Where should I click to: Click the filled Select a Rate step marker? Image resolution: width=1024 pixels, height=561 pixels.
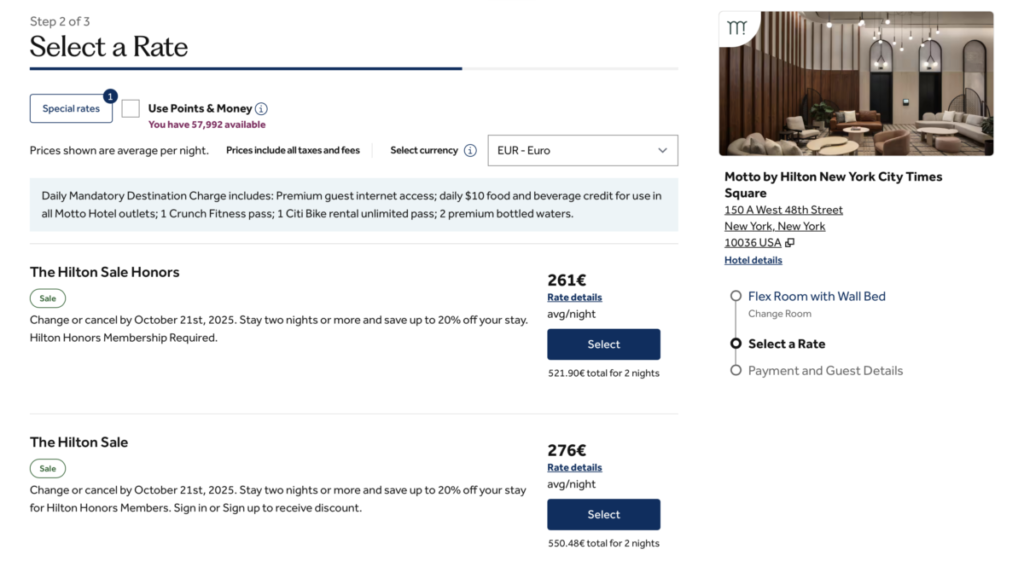click(x=736, y=344)
